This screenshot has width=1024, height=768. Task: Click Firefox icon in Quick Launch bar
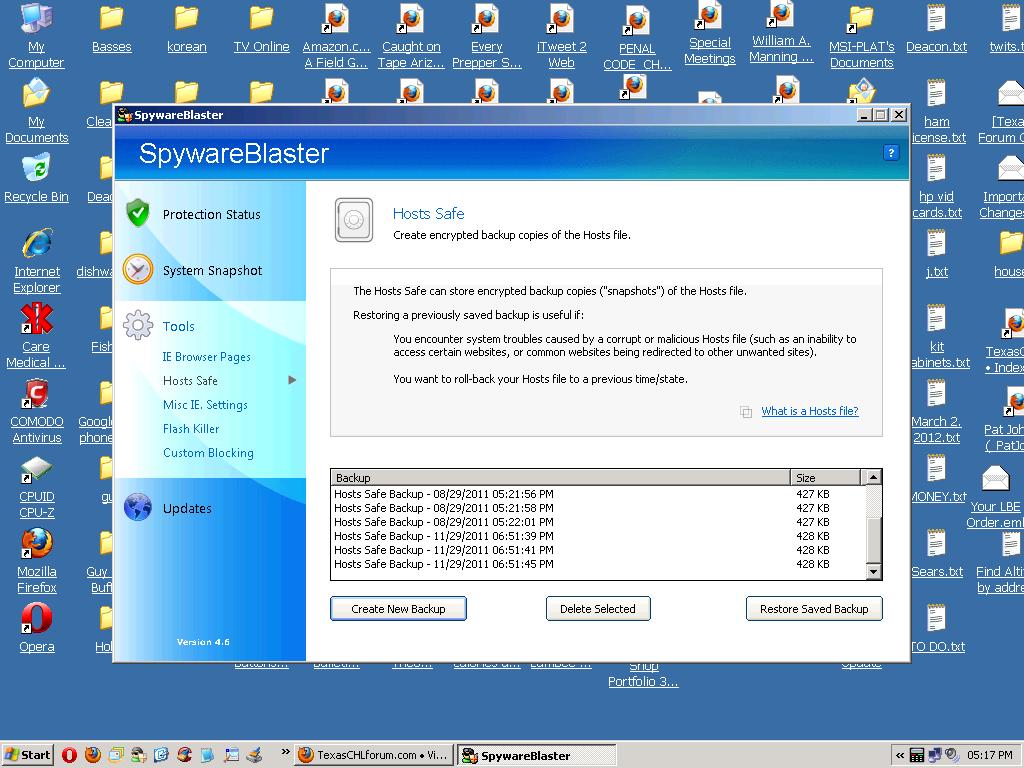click(93, 755)
